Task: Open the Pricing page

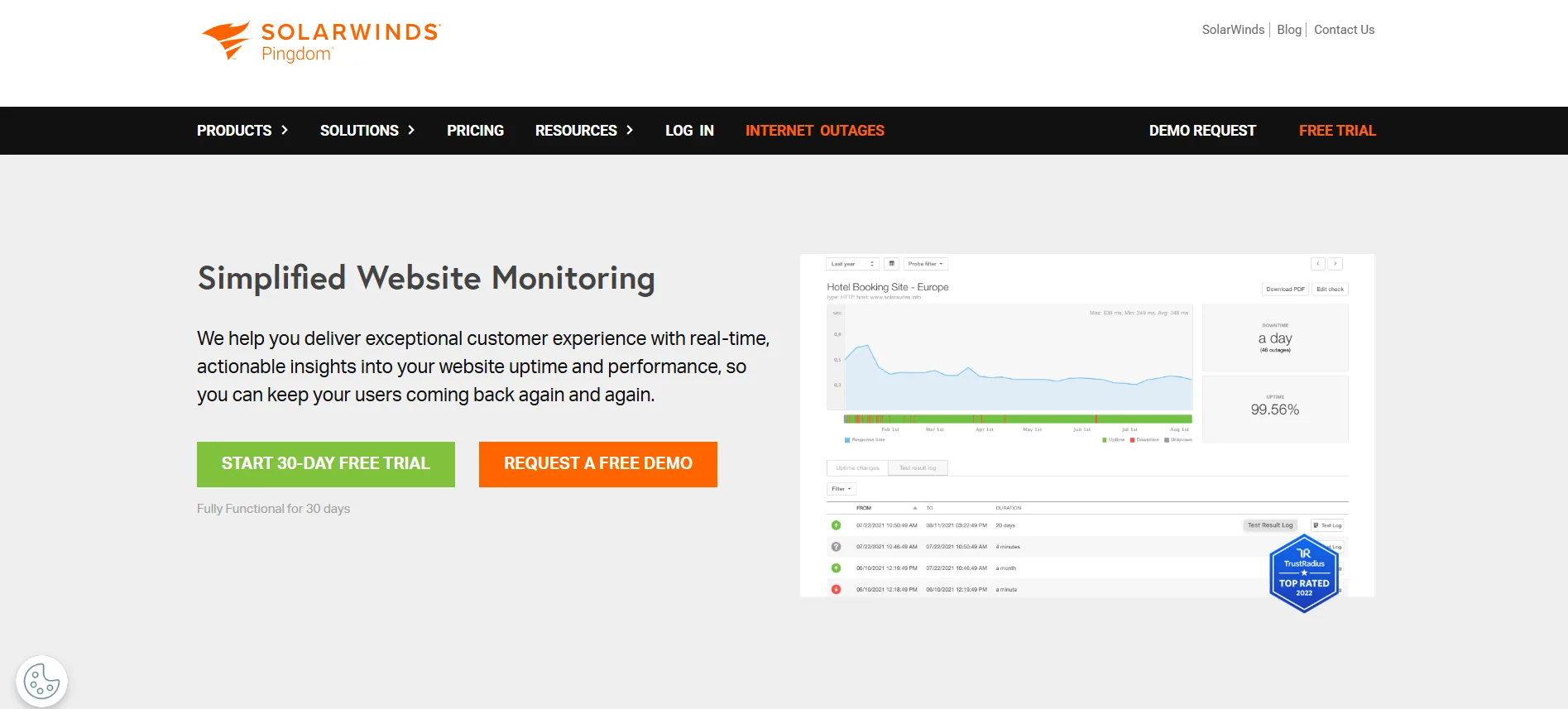Action: pos(475,131)
